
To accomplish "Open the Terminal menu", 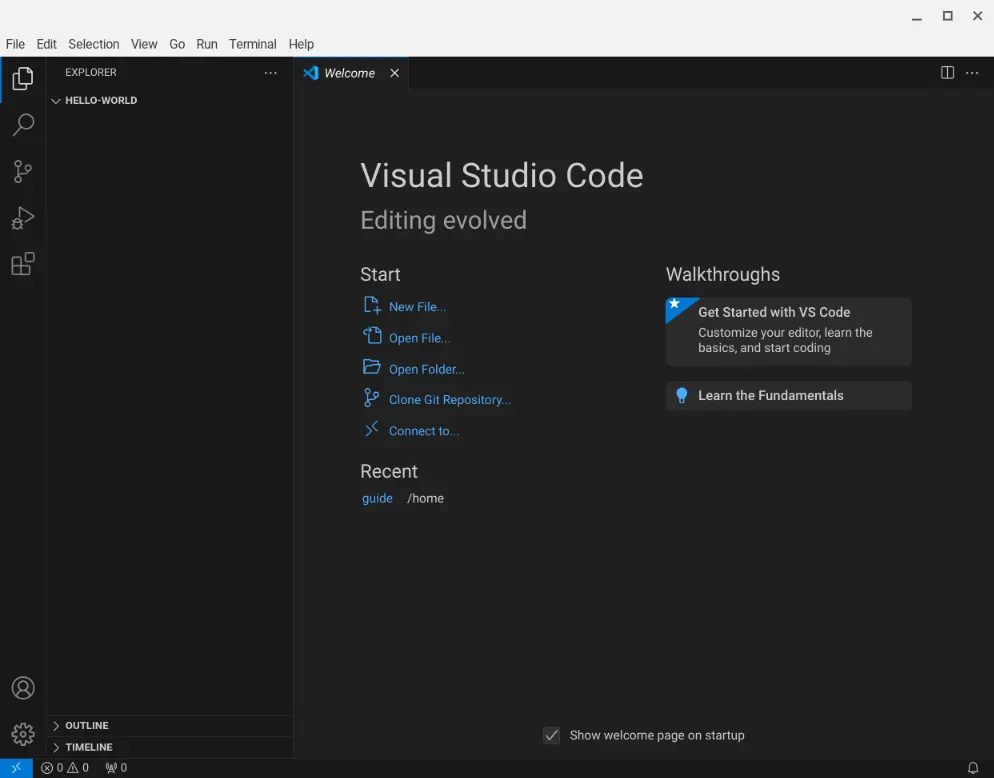I will click(x=252, y=44).
